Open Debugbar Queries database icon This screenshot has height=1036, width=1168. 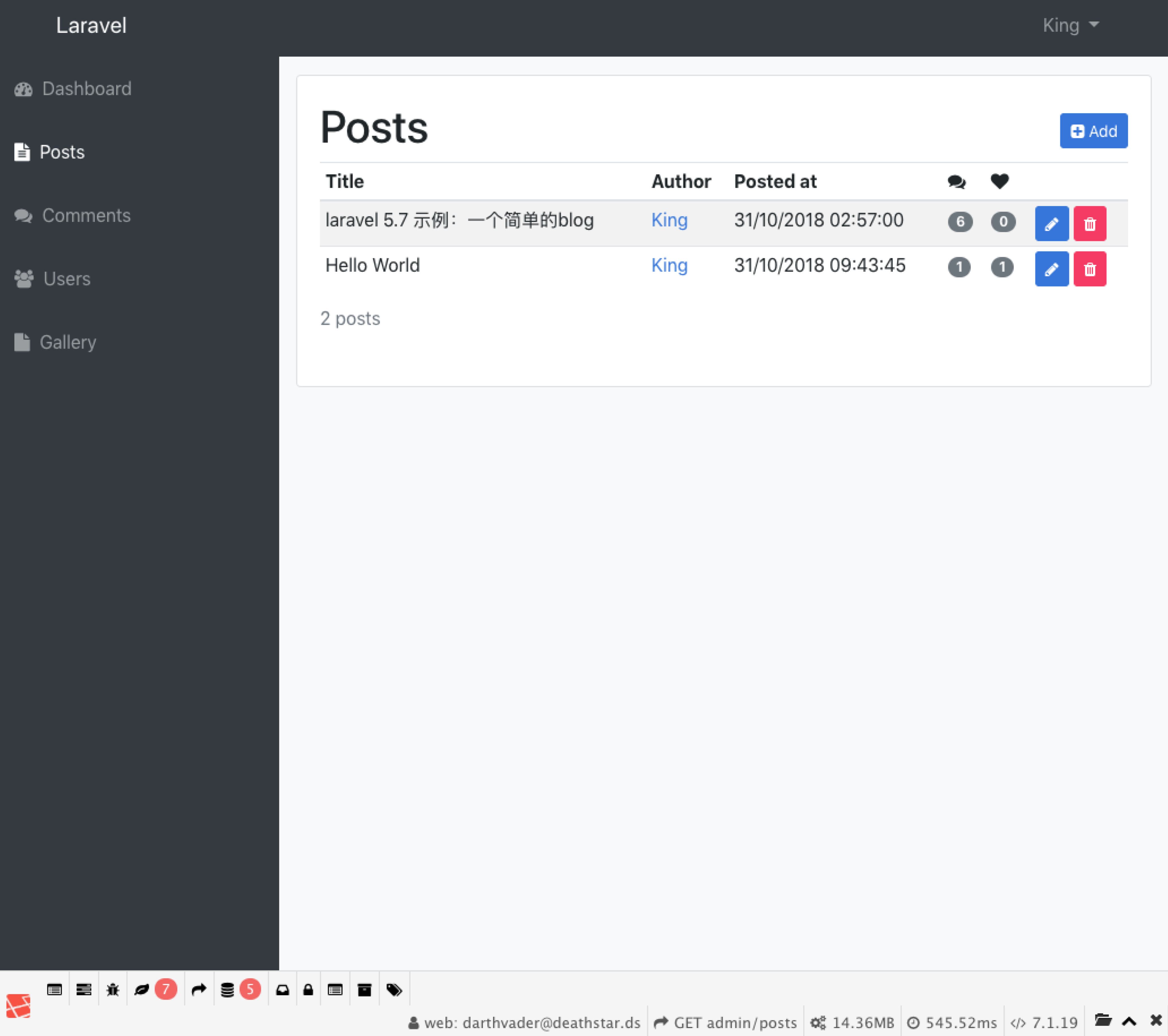(x=227, y=990)
